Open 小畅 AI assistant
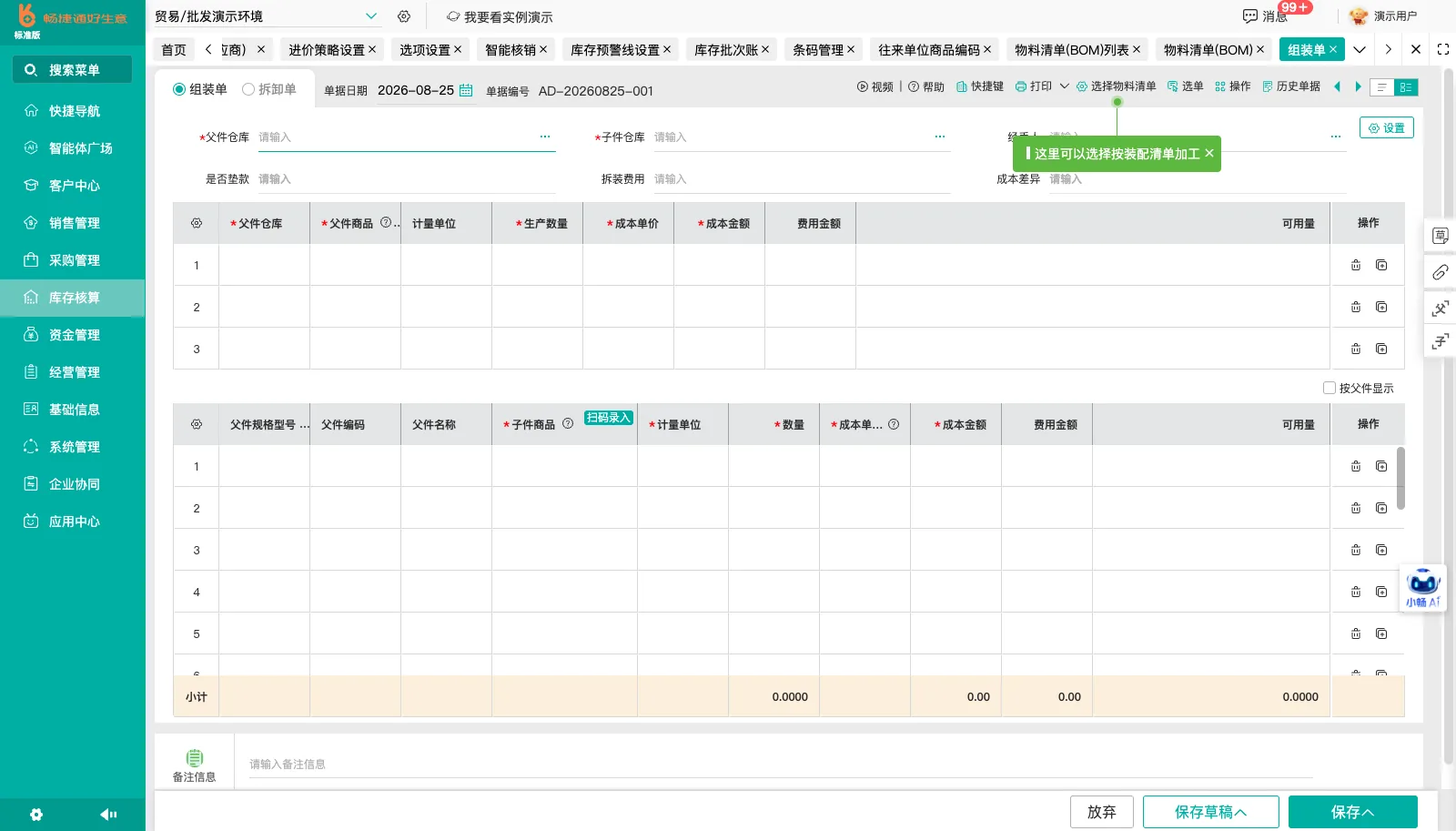The height and width of the screenshot is (831, 1456). coord(1423,588)
